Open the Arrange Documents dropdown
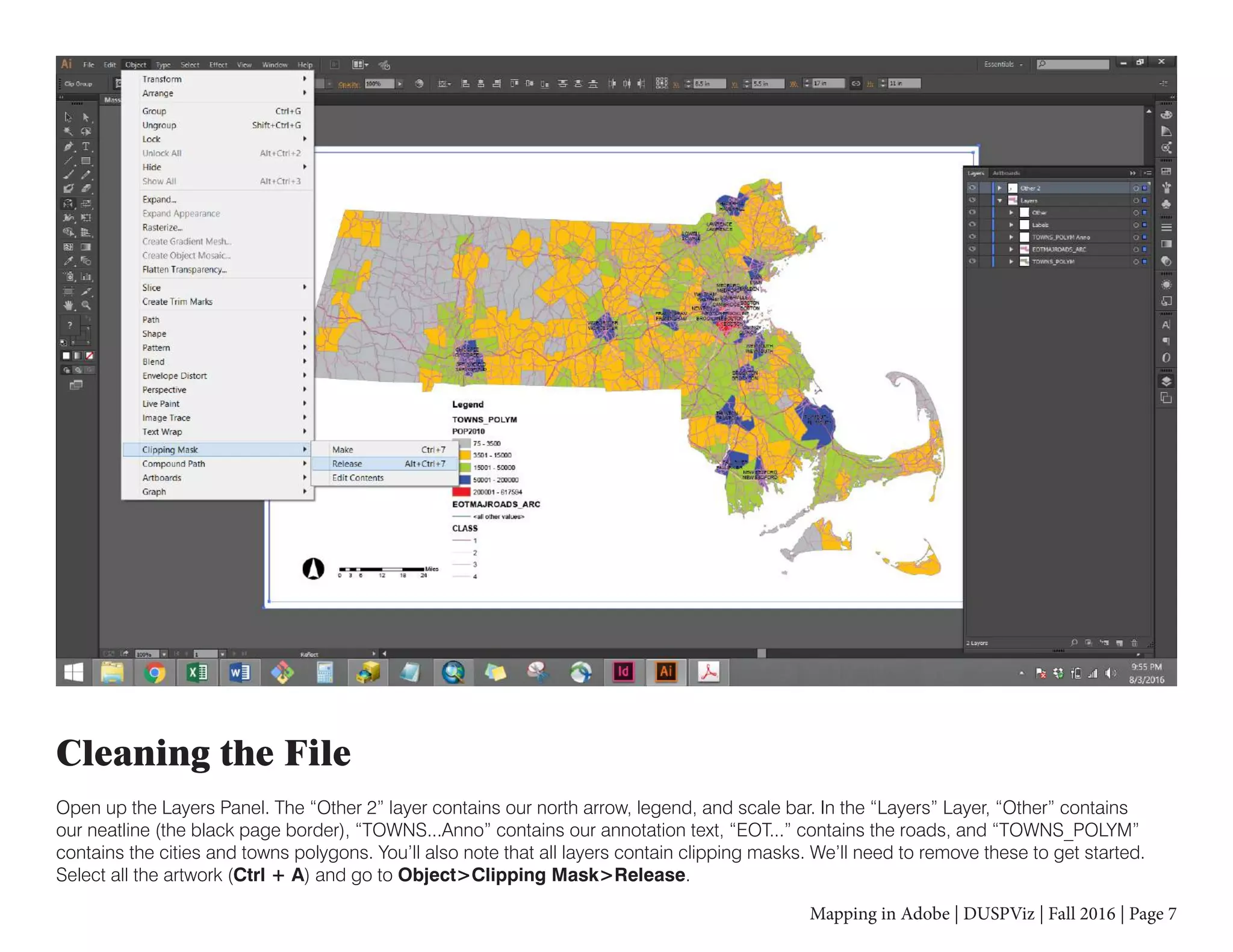Image resolution: width=1233 pixels, height=952 pixels. coord(360,64)
